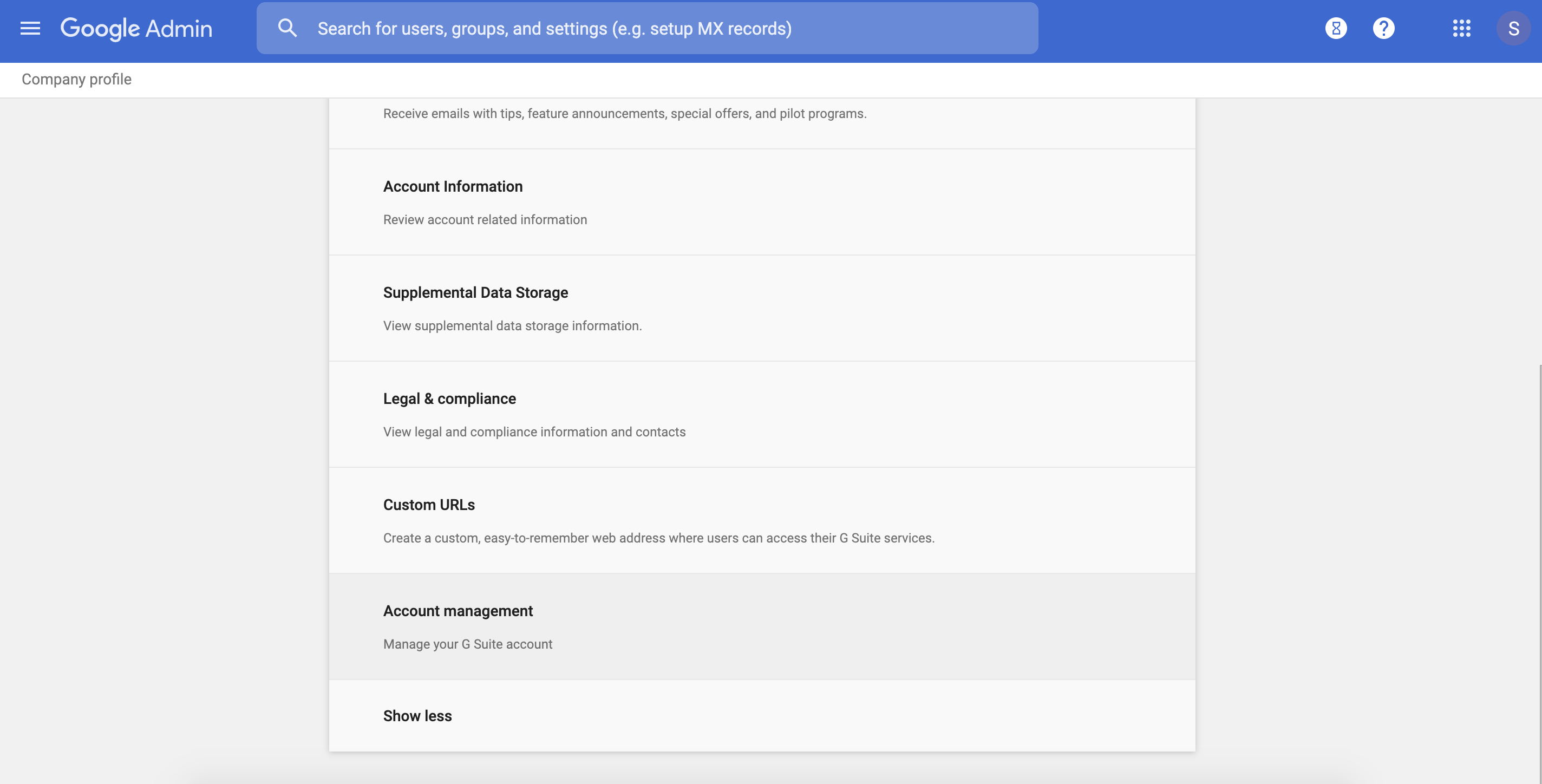Click the Company profile breadcrumb
This screenshot has height=784, width=1542.
point(77,79)
